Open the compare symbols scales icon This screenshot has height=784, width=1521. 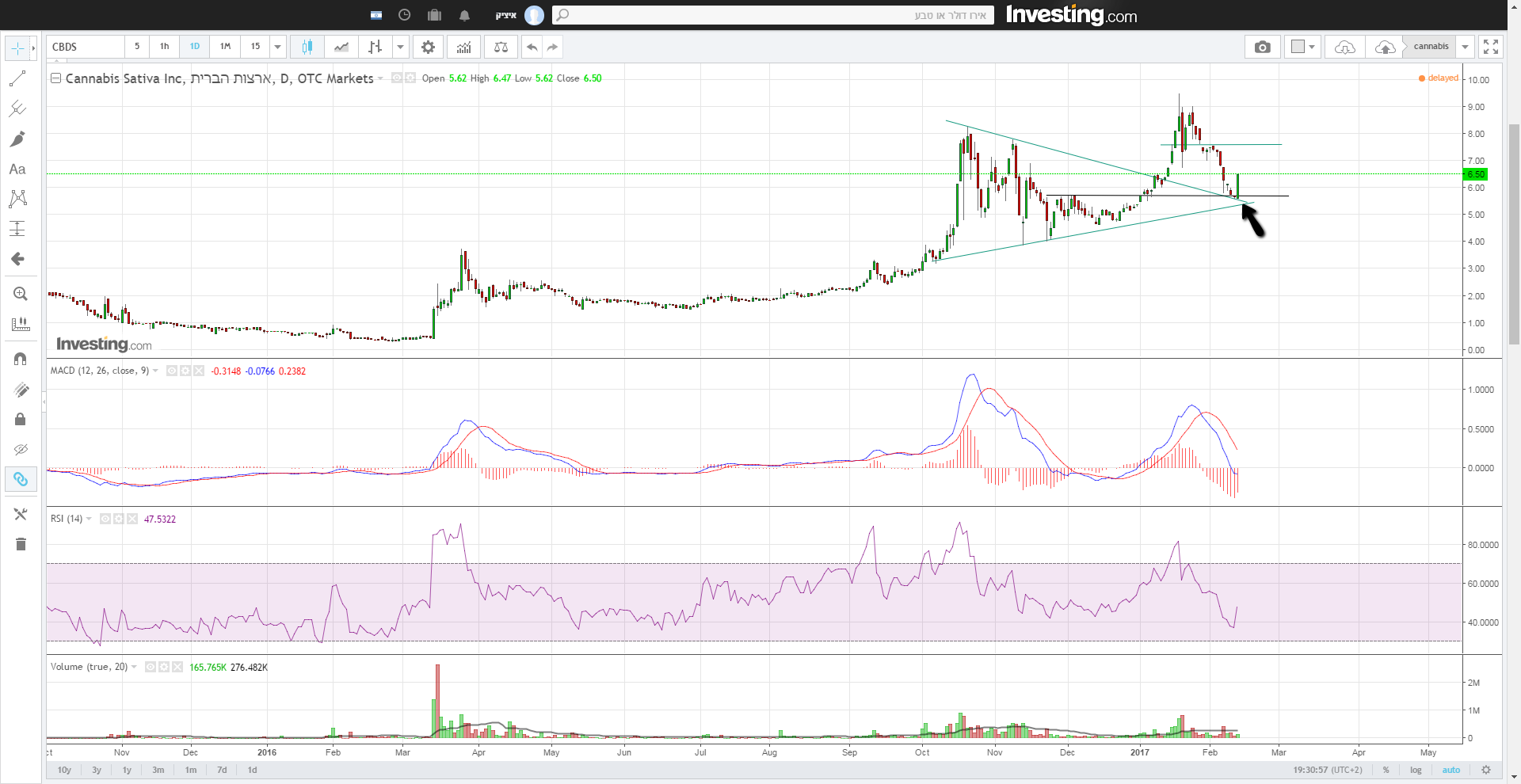click(501, 47)
